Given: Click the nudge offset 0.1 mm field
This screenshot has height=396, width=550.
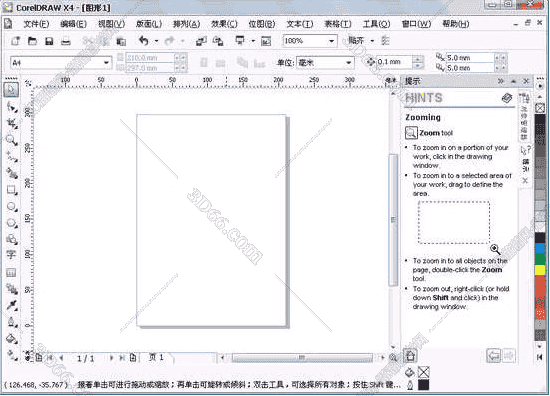Looking at the screenshot, I should pyautogui.click(x=394, y=62).
